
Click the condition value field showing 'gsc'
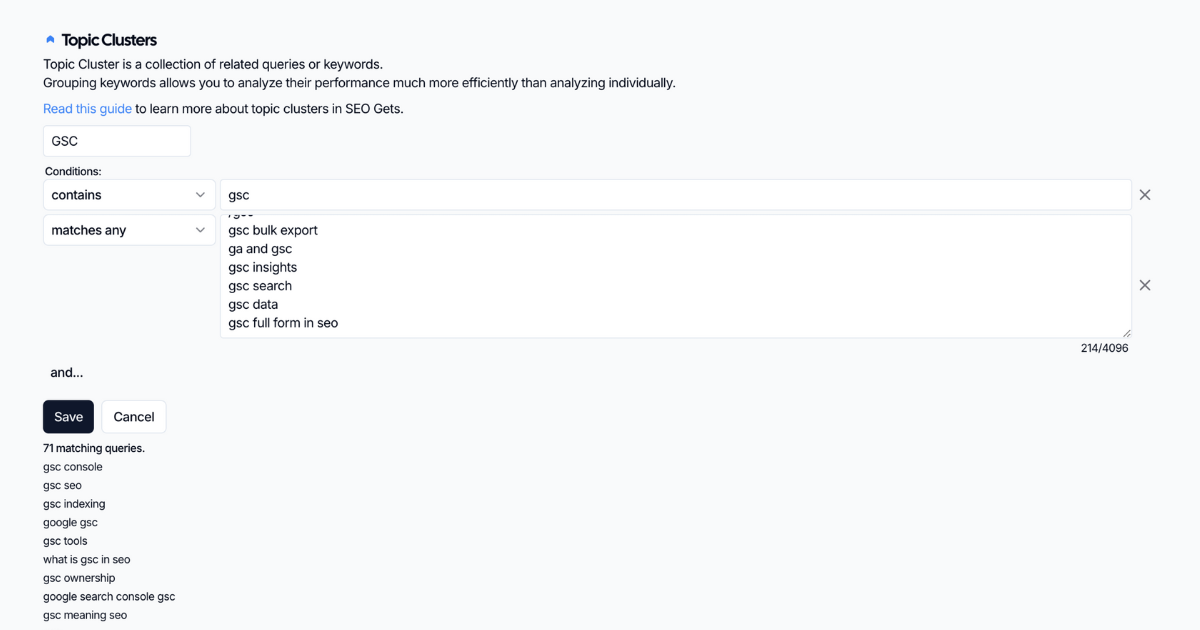click(x=675, y=194)
